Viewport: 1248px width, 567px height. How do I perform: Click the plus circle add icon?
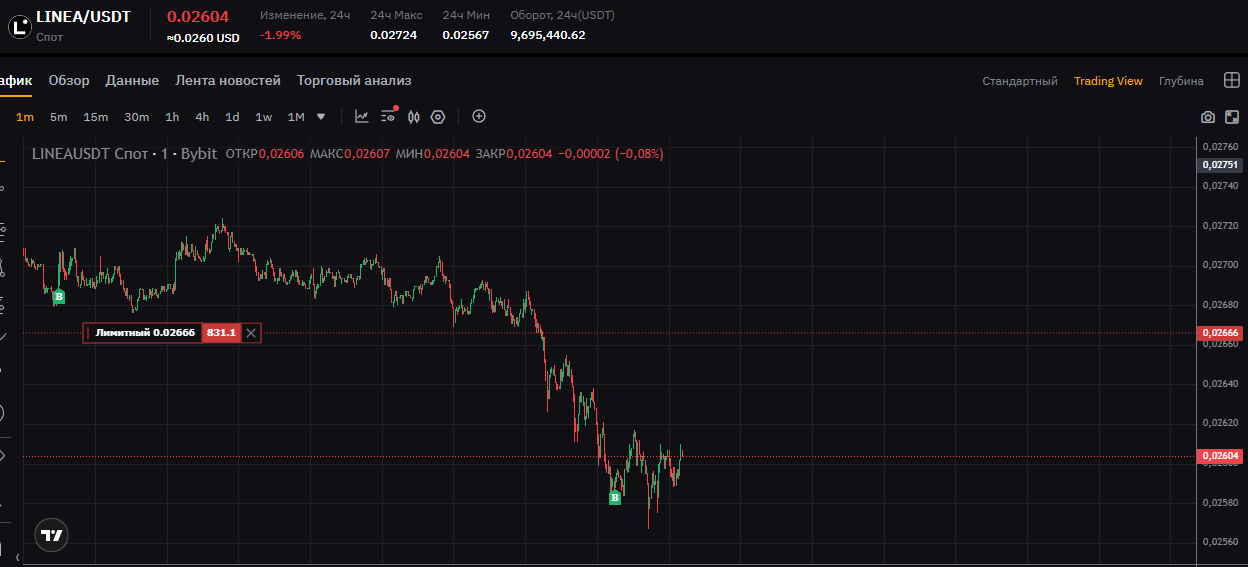(x=479, y=117)
